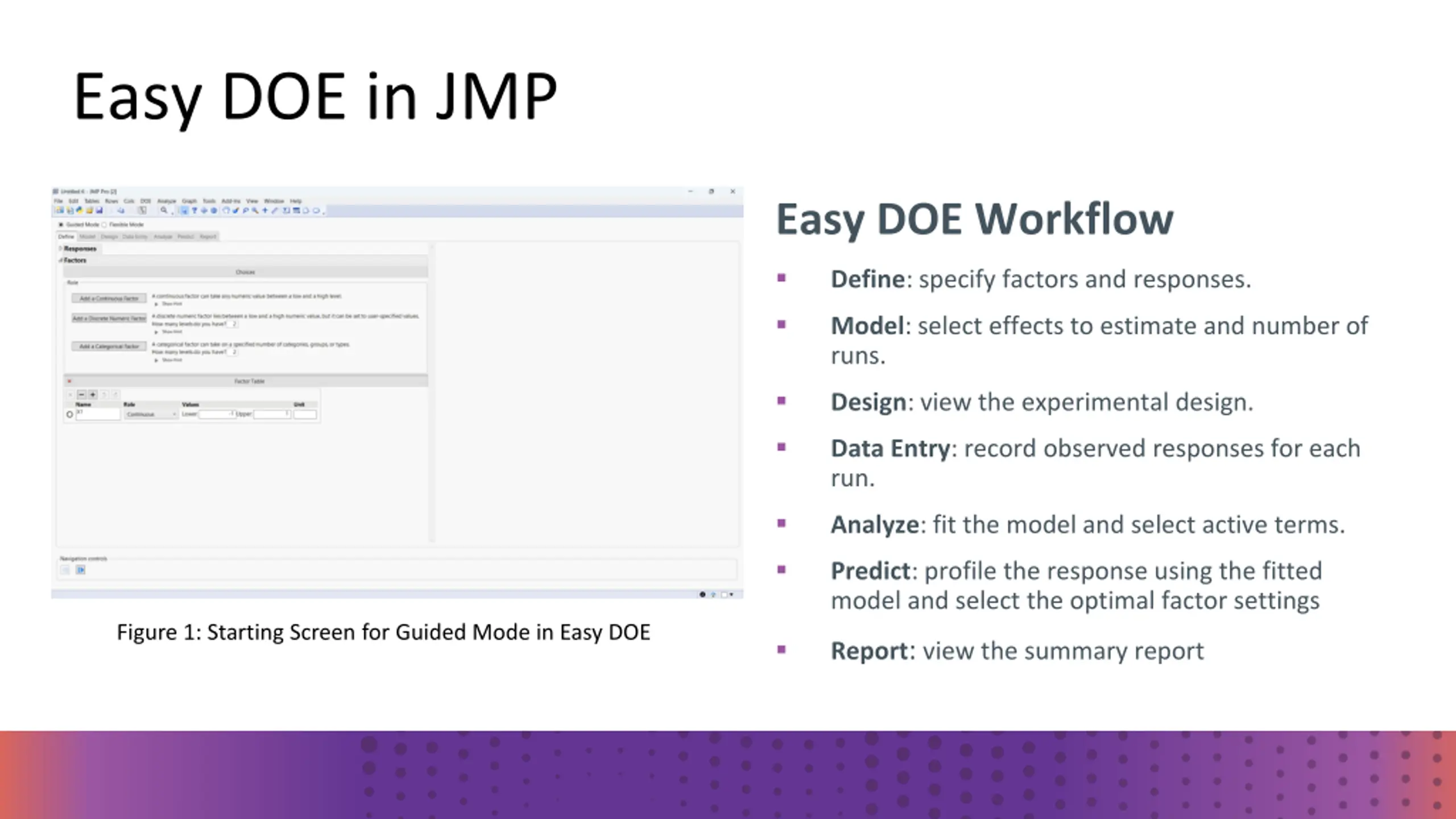Select the Crosshairs plus tool
The width and height of the screenshot is (1456, 819).
pyautogui.click(x=265, y=210)
